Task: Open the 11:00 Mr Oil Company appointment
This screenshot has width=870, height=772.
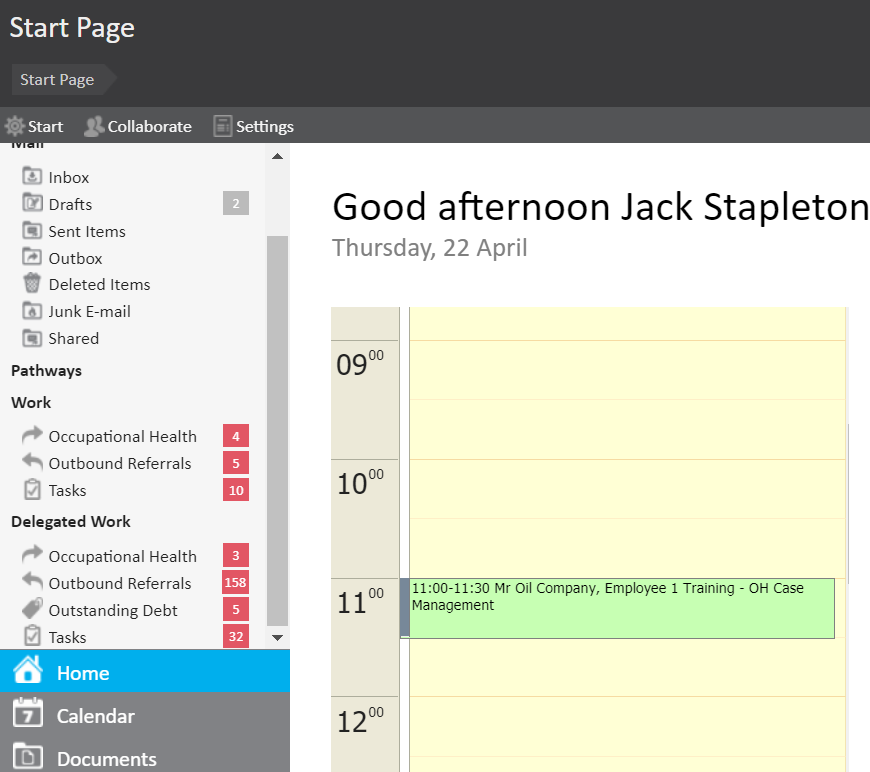Action: pyautogui.click(x=620, y=607)
